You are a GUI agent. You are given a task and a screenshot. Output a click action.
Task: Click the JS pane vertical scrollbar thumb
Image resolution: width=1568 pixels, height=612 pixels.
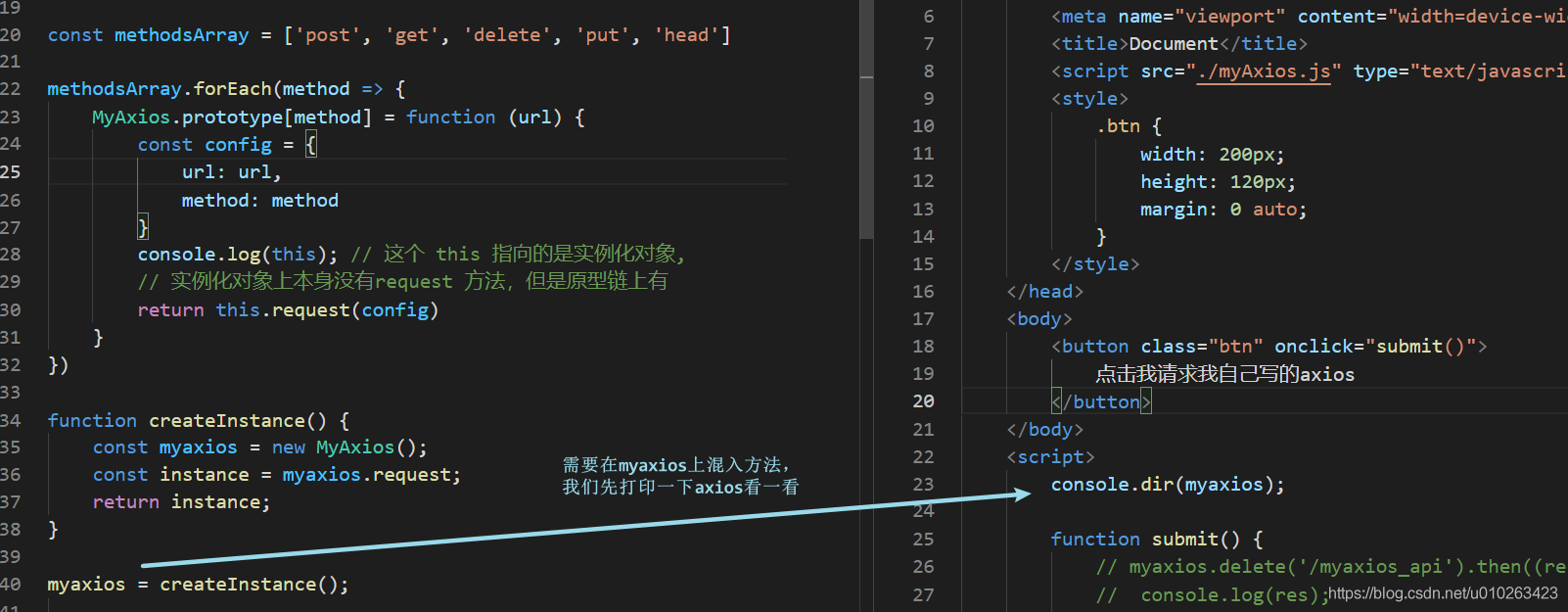click(866, 120)
